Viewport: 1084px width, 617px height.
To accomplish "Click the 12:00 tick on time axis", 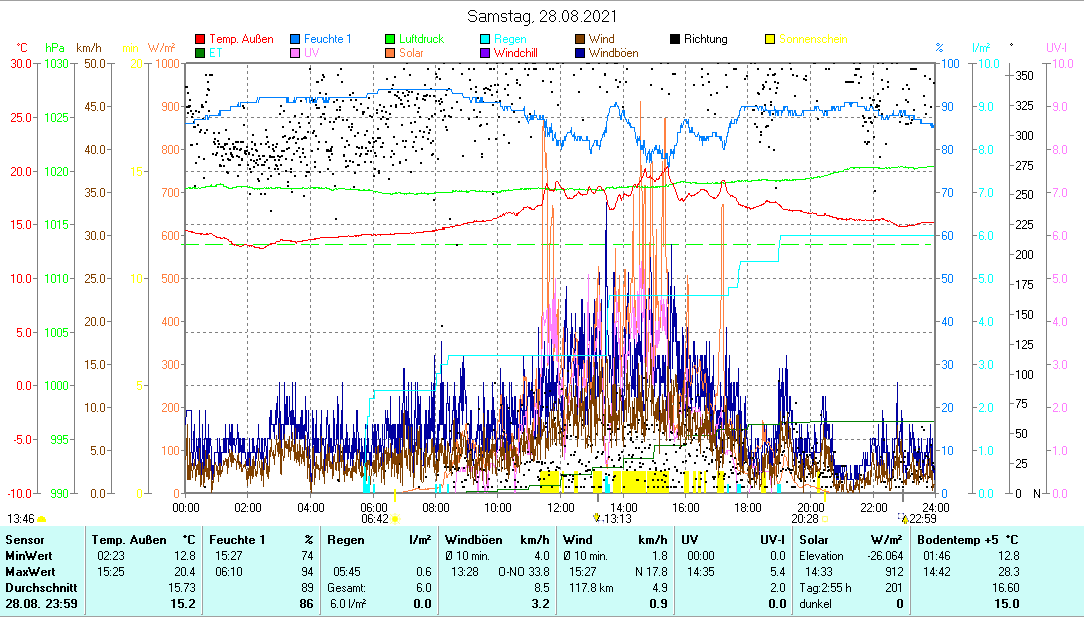I will [x=560, y=507].
